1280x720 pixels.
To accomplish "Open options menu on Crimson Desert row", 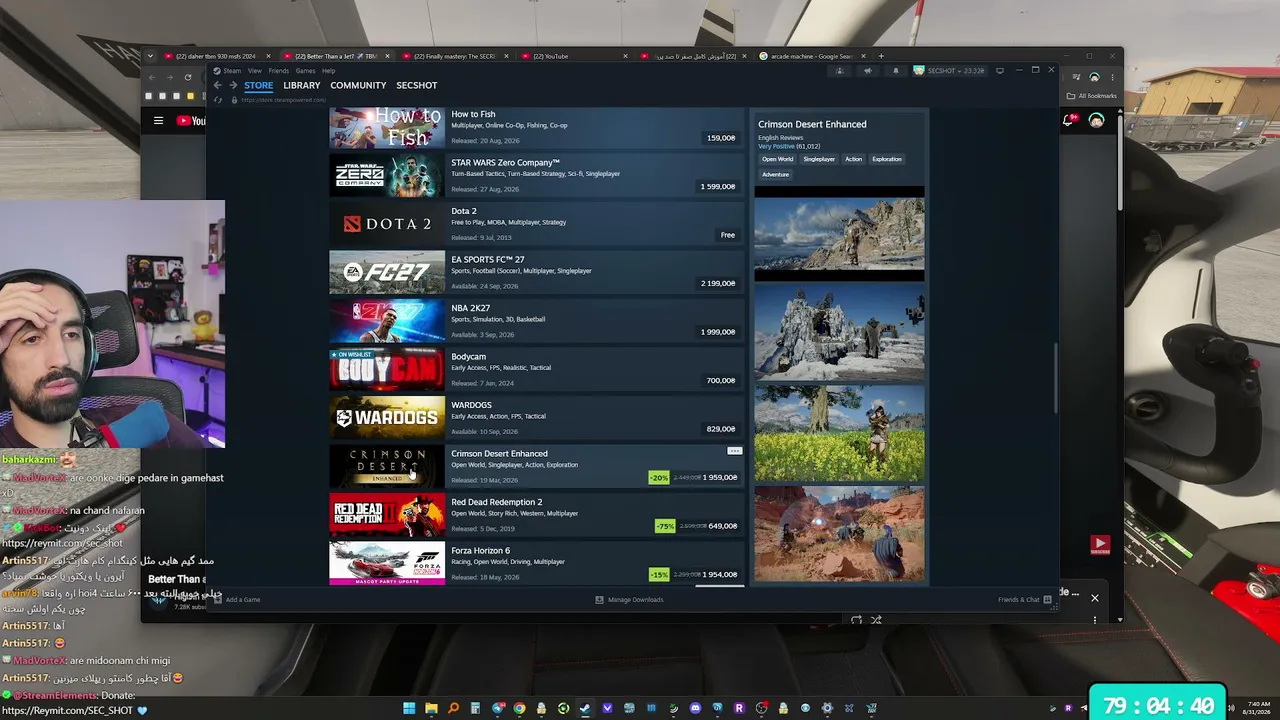I will [734, 451].
